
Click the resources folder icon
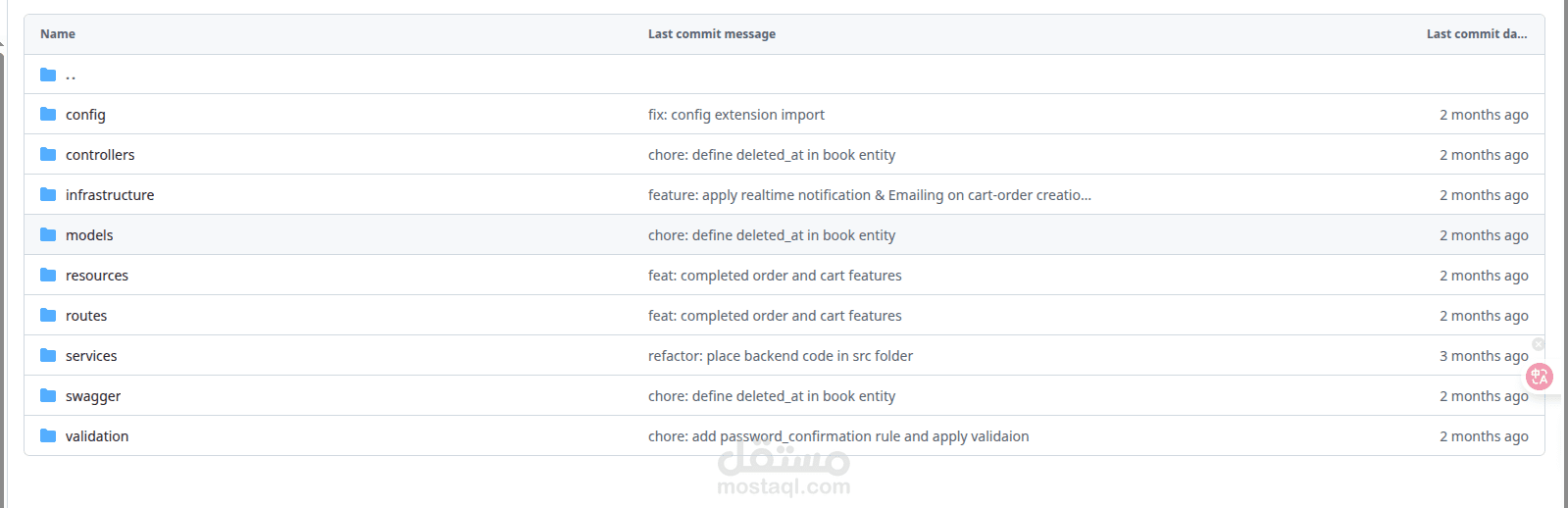48,275
